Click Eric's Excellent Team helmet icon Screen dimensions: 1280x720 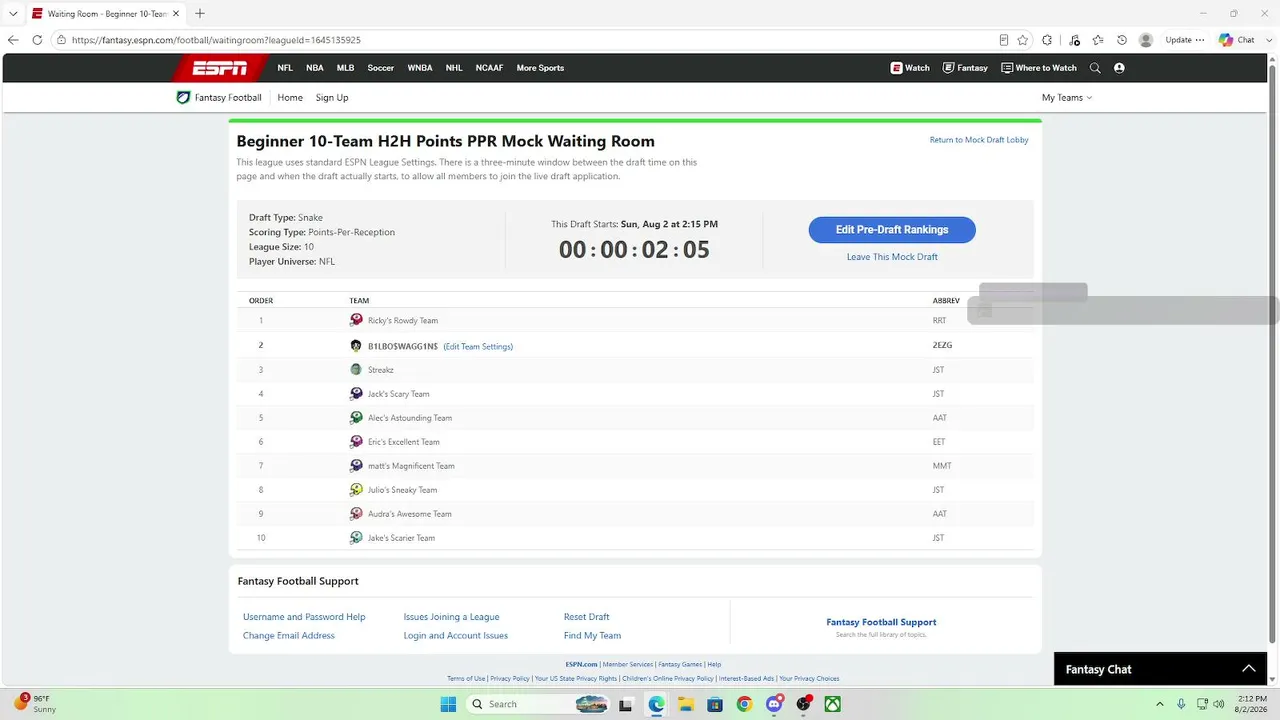coord(356,442)
